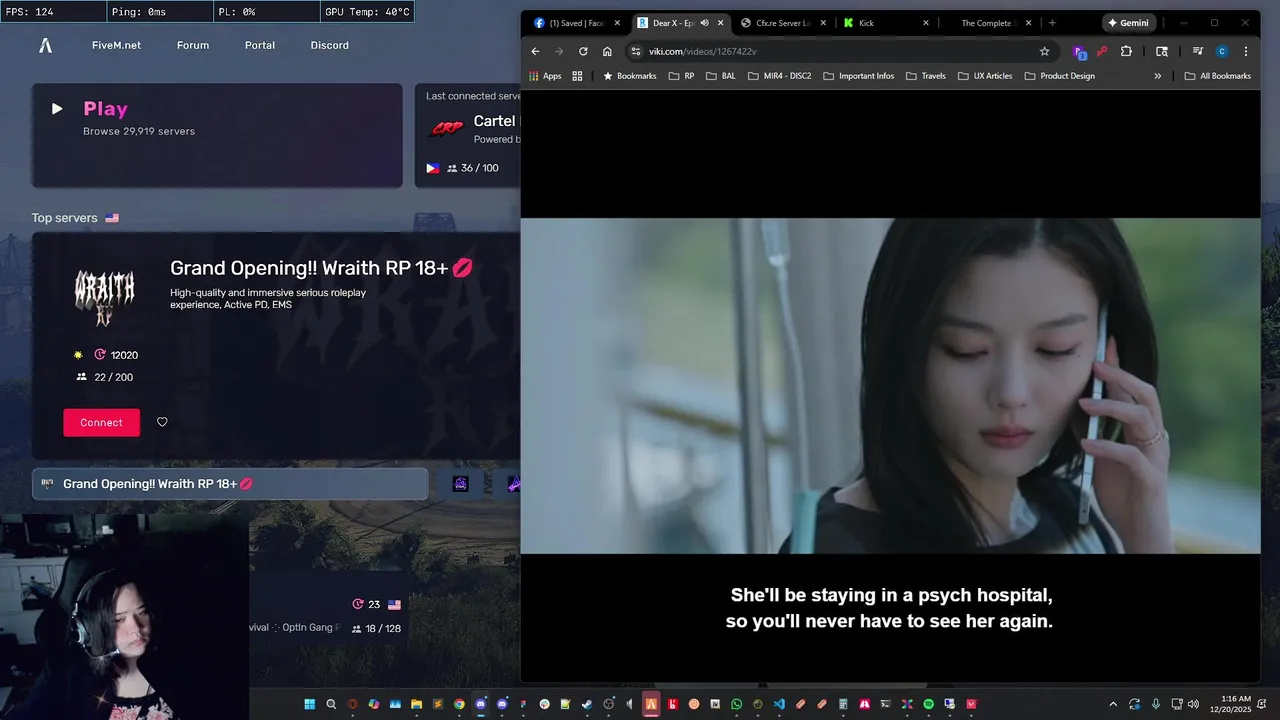The image size is (1280, 720).
Task: Select the Grand Opening Wraith RP carousel tab
Action: pyautogui.click(x=230, y=484)
